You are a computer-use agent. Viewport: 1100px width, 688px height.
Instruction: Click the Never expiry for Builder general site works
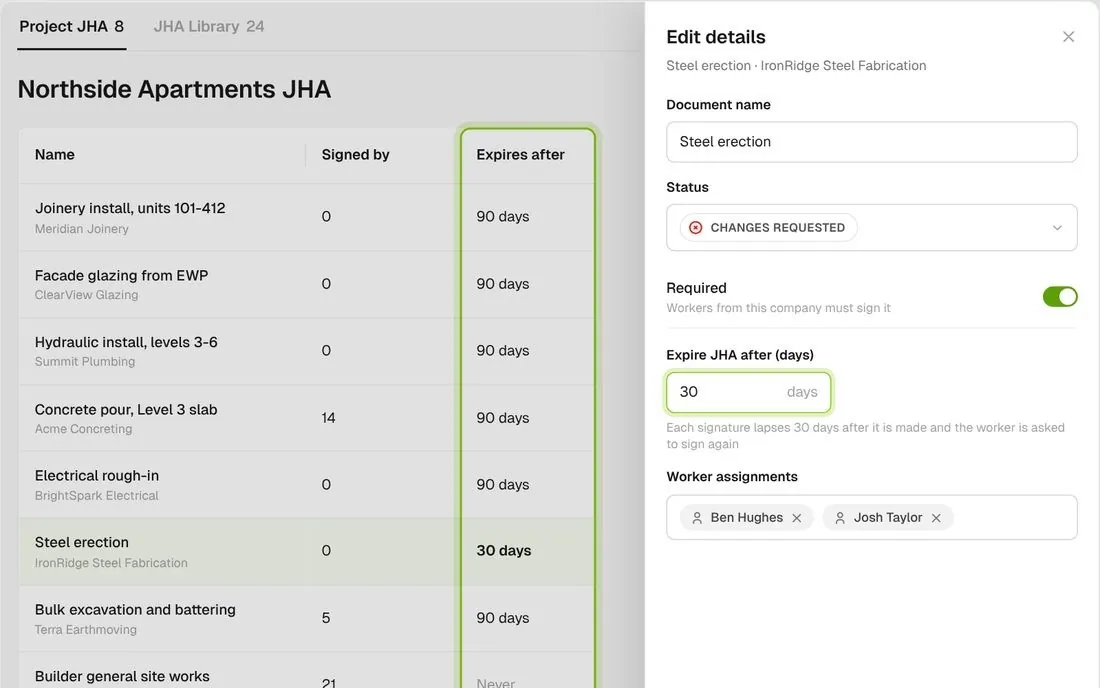[495, 682]
